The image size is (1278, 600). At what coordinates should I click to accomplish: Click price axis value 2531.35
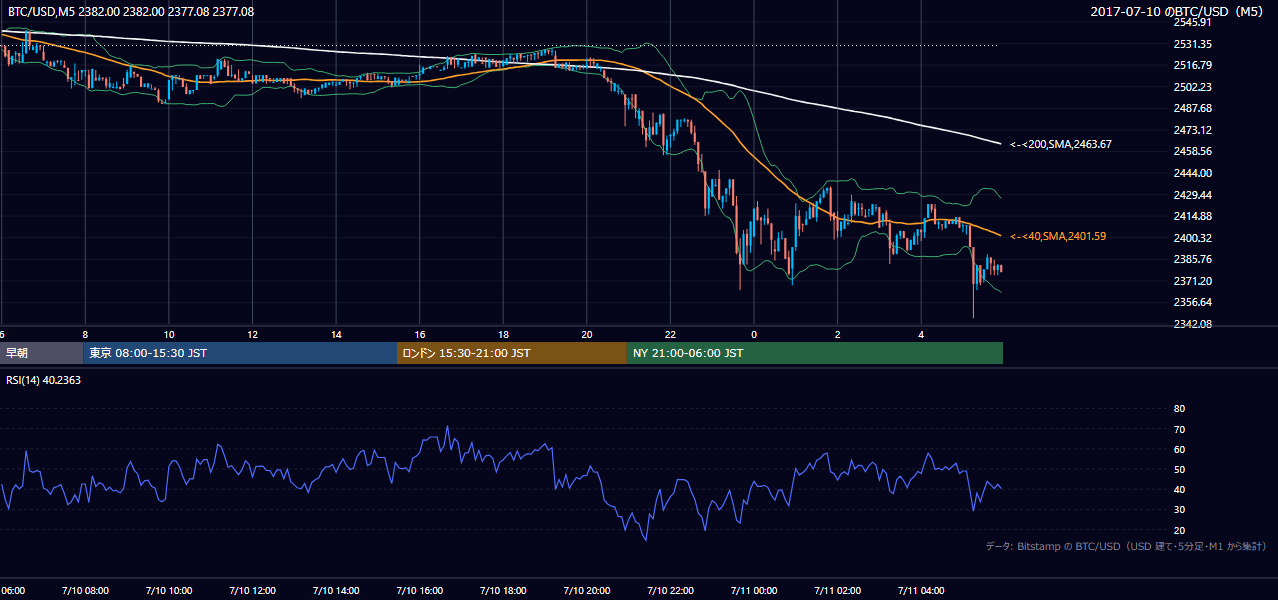(x=1193, y=44)
